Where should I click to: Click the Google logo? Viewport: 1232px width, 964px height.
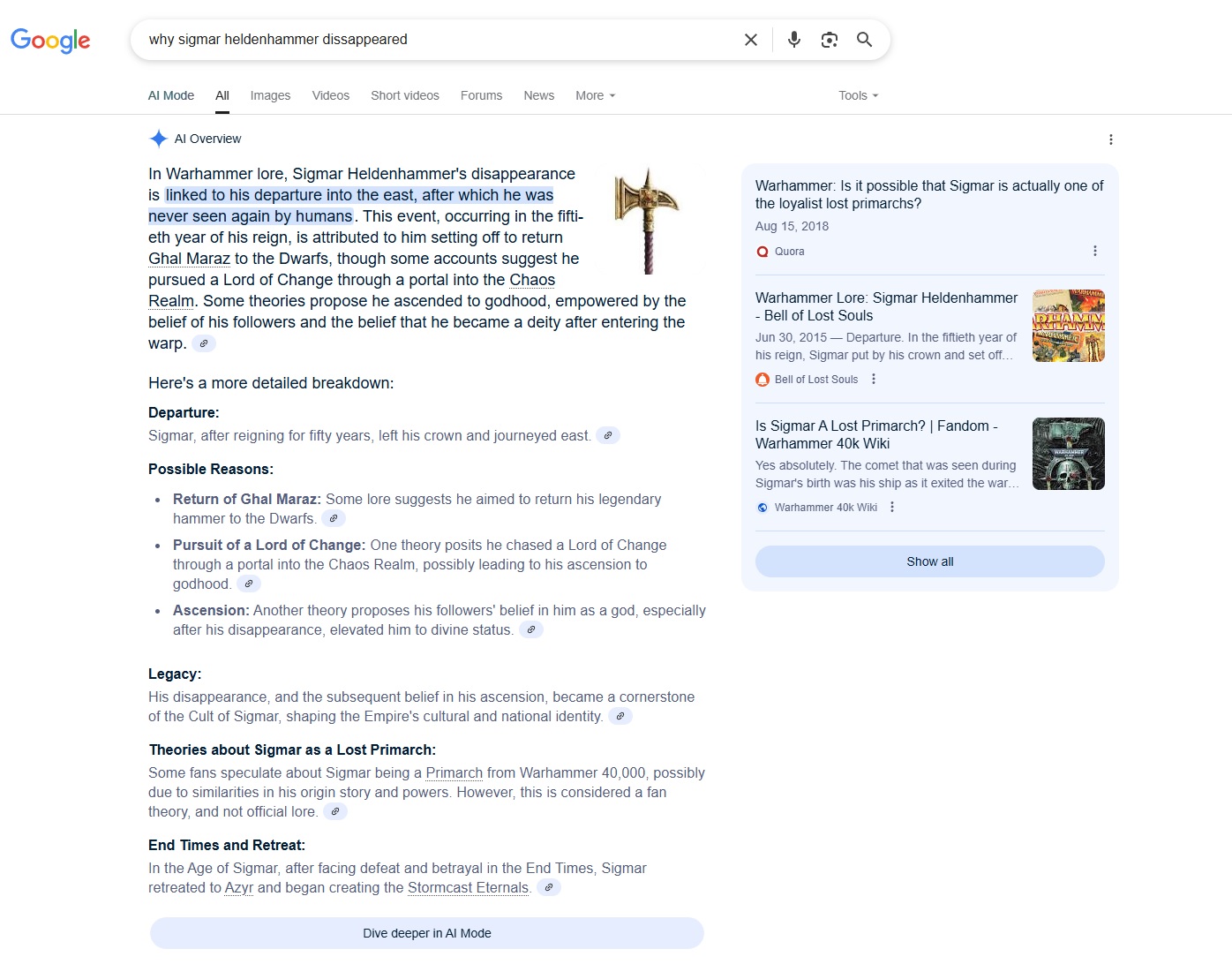click(x=50, y=40)
